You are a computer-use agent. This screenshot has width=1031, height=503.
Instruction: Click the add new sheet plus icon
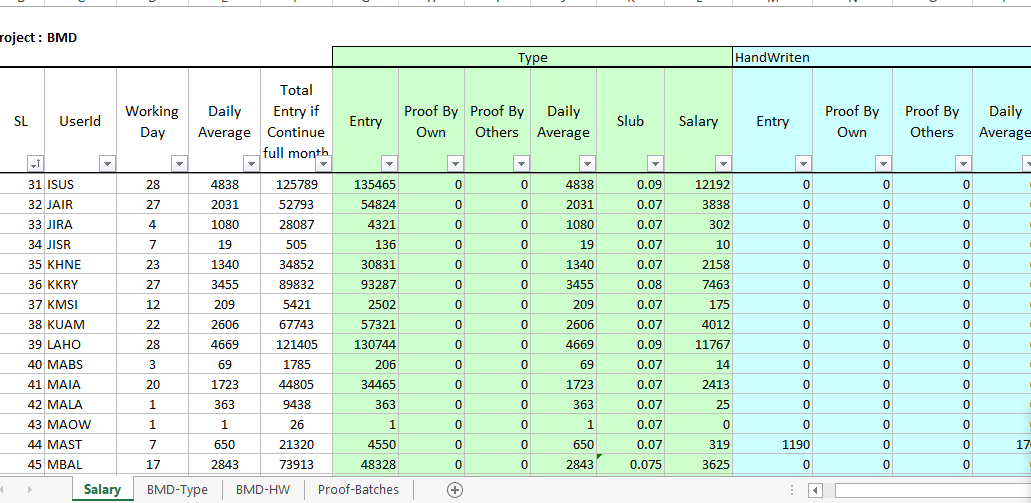point(455,490)
